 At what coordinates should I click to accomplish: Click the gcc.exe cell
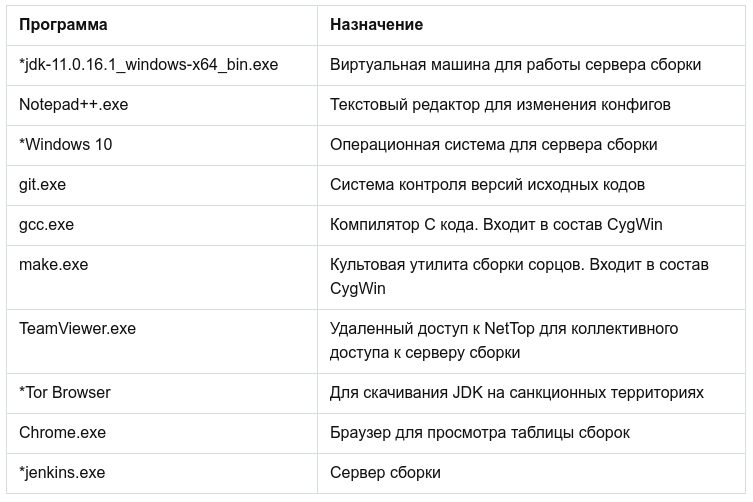162,225
